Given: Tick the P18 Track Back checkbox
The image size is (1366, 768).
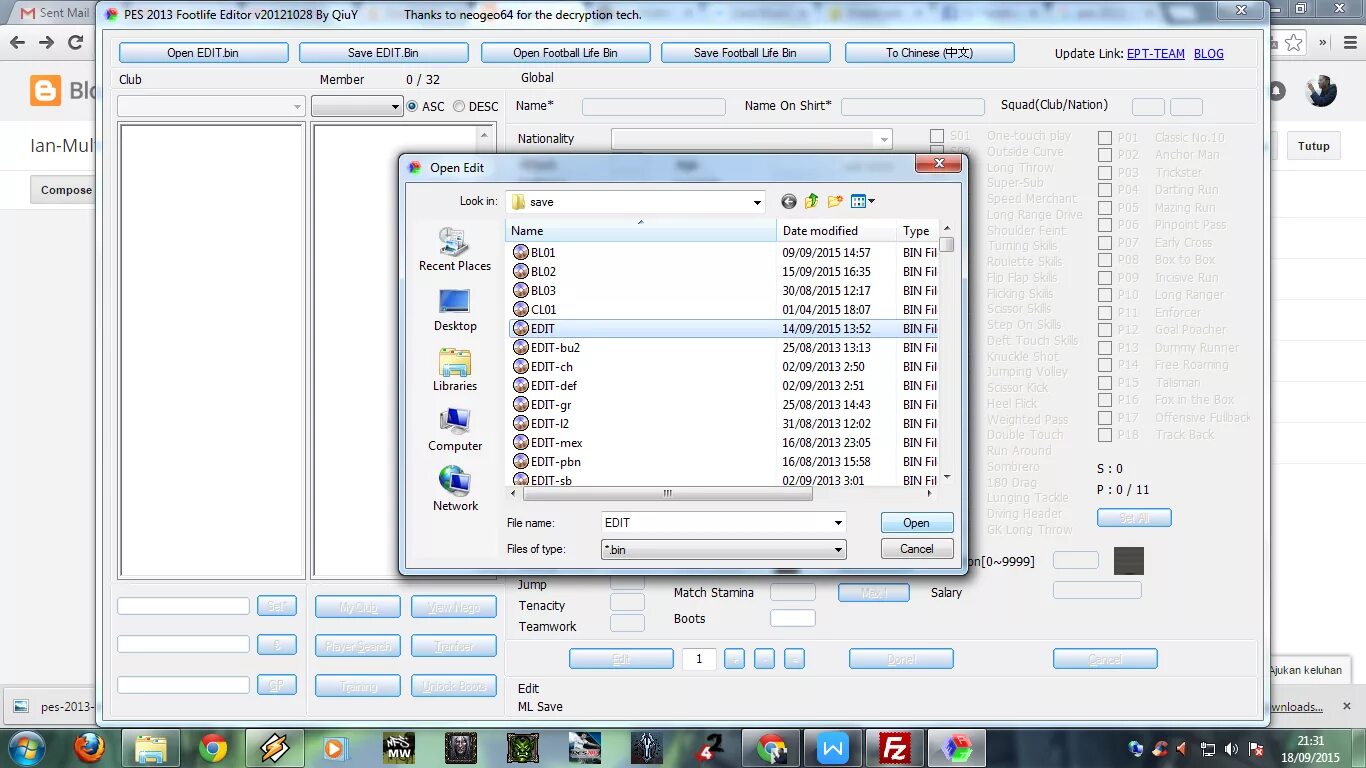Looking at the screenshot, I should coord(1105,435).
